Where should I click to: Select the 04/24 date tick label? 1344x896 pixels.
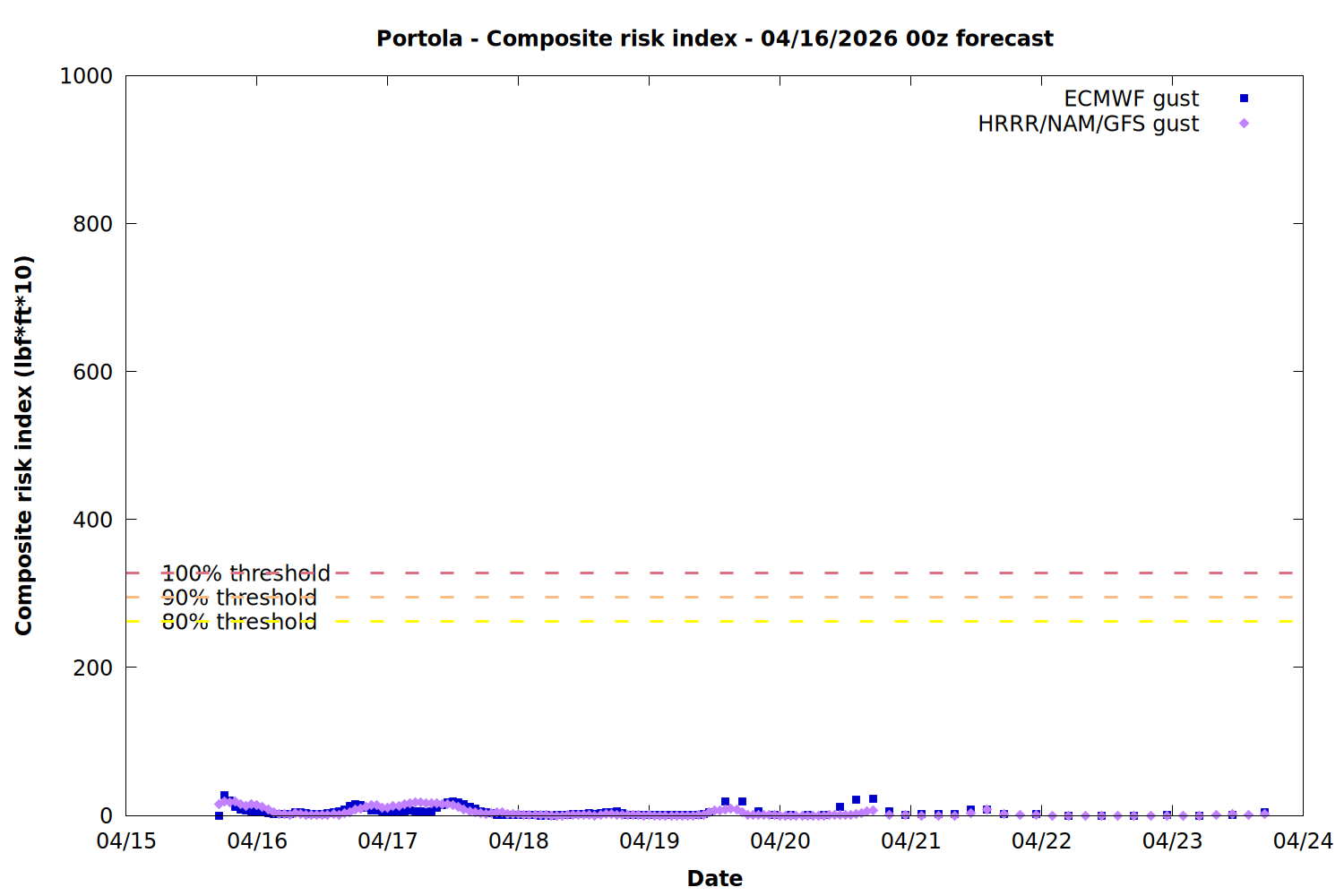1303,841
